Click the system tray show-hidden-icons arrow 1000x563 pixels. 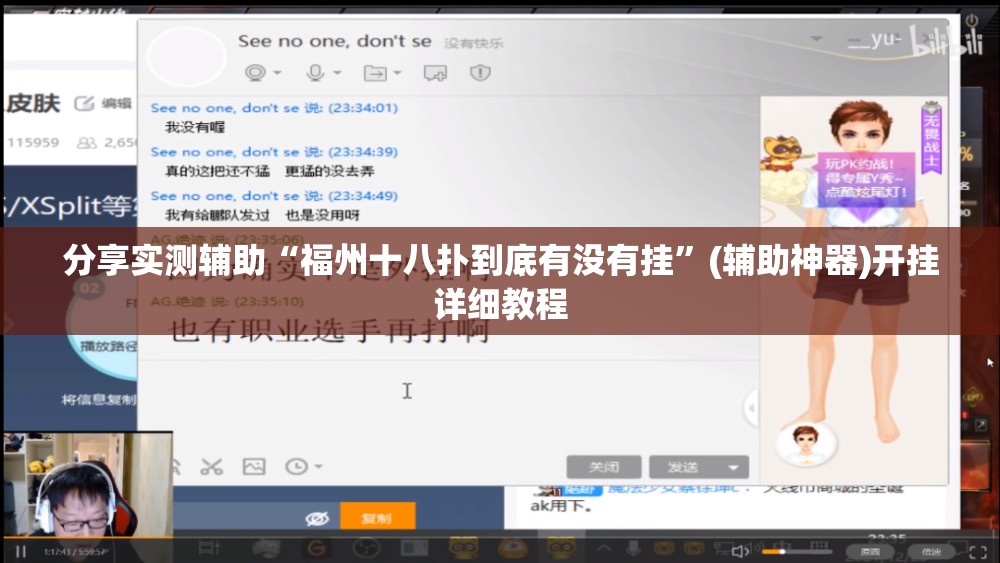pos(604,548)
